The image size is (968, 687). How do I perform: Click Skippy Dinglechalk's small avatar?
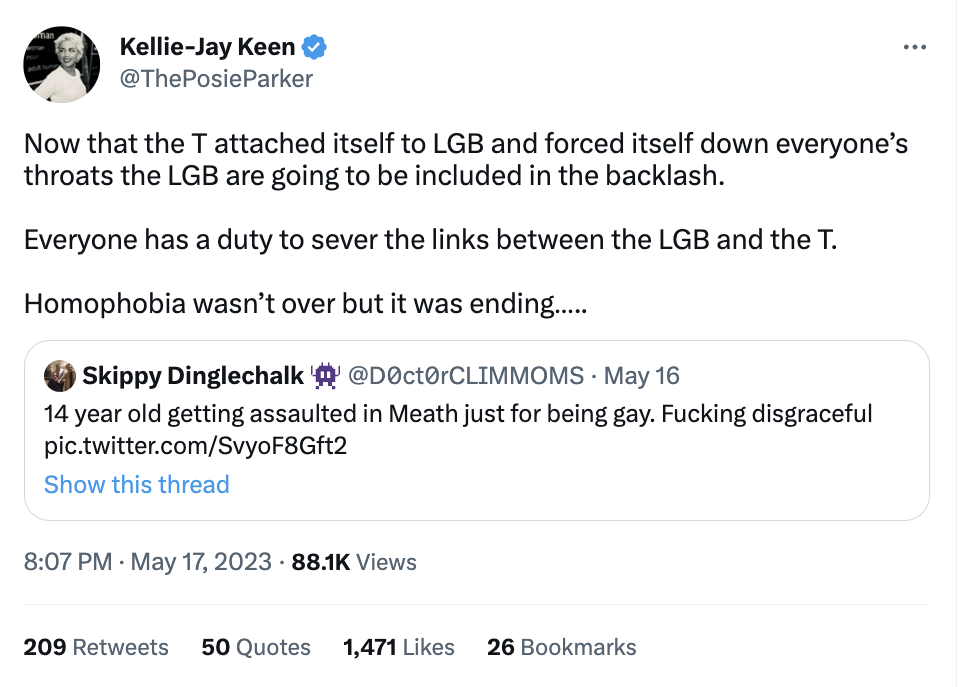[x=59, y=376]
